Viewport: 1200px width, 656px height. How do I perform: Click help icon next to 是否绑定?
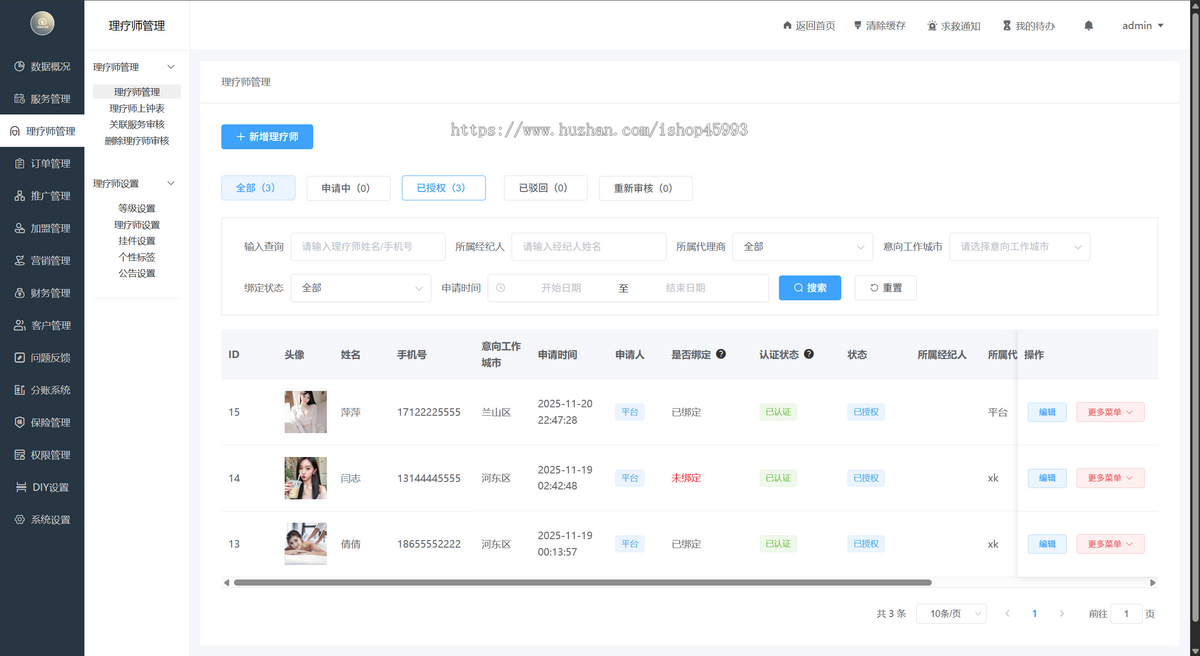coord(721,354)
